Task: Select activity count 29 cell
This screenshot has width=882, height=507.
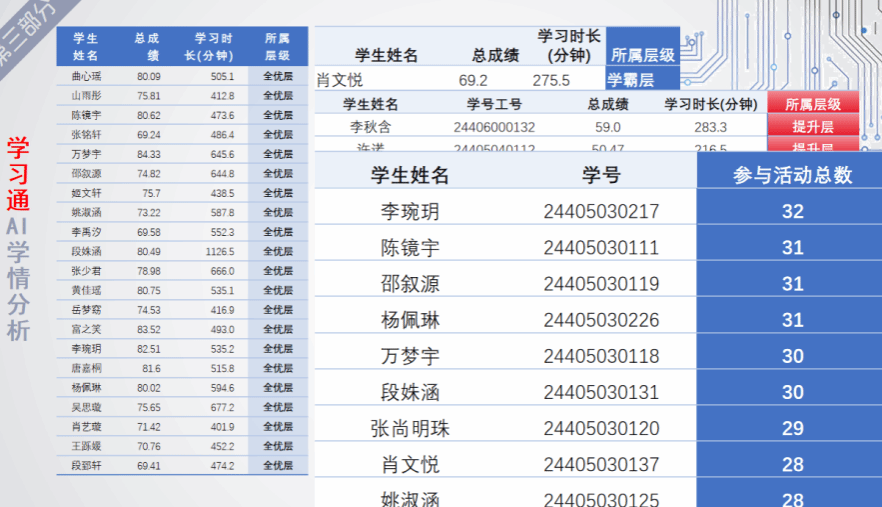Action: pyautogui.click(x=792, y=428)
